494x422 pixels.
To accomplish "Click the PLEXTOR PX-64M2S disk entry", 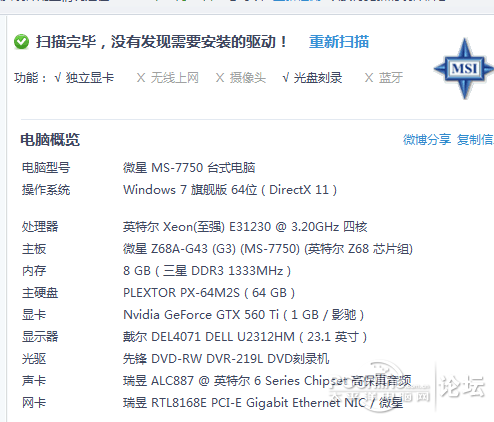I will click(x=209, y=293).
